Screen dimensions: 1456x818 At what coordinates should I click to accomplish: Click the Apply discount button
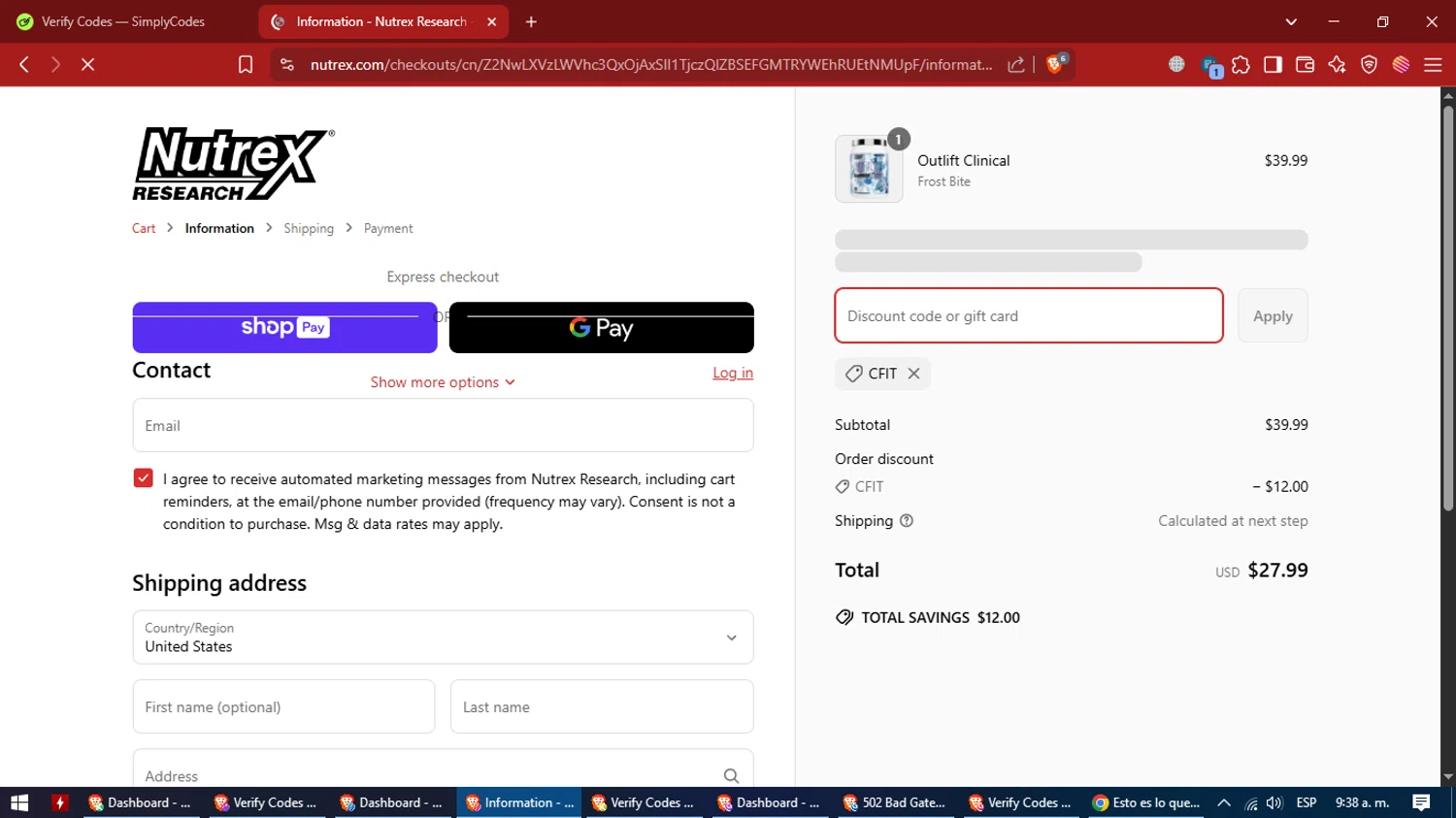tap(1273, 315)
